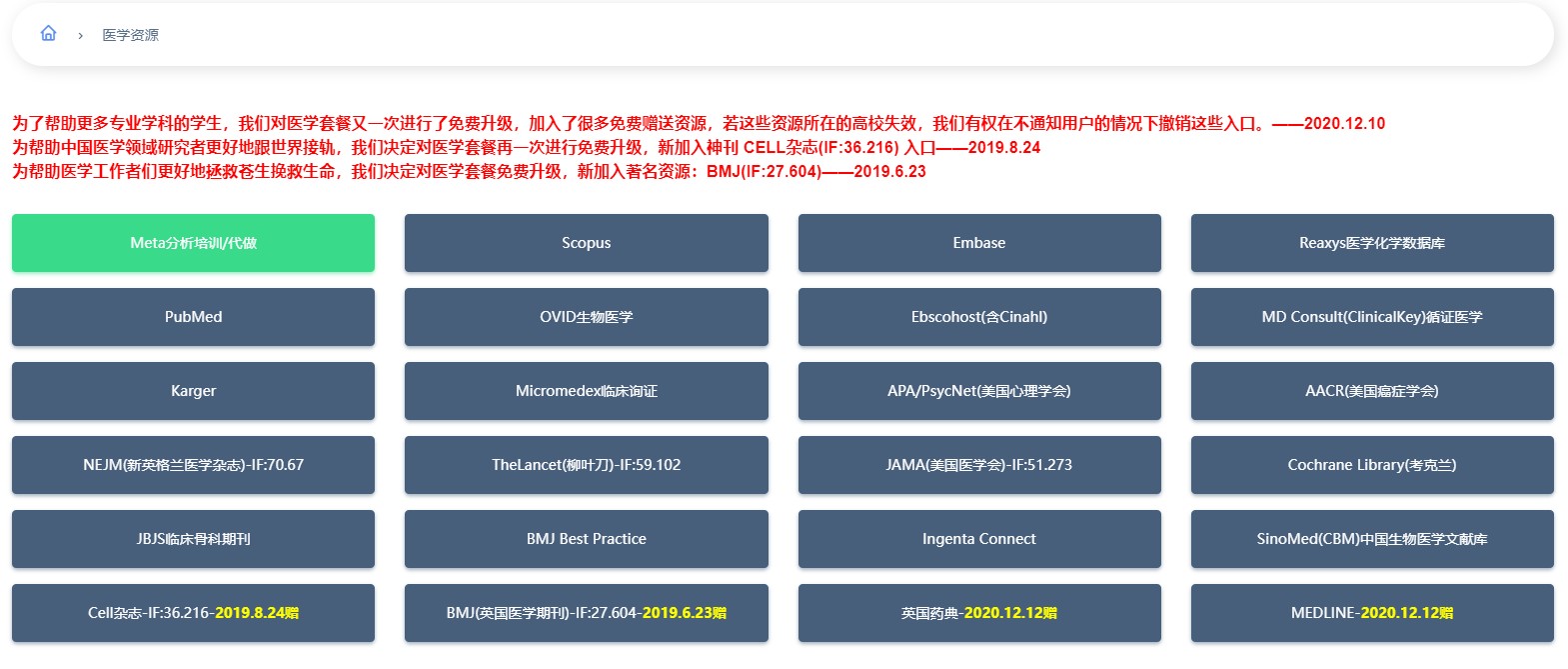Click the red BMJ notice dated 2019.6.23
The width and height of the screenshot is (1568, 669).
469,172
